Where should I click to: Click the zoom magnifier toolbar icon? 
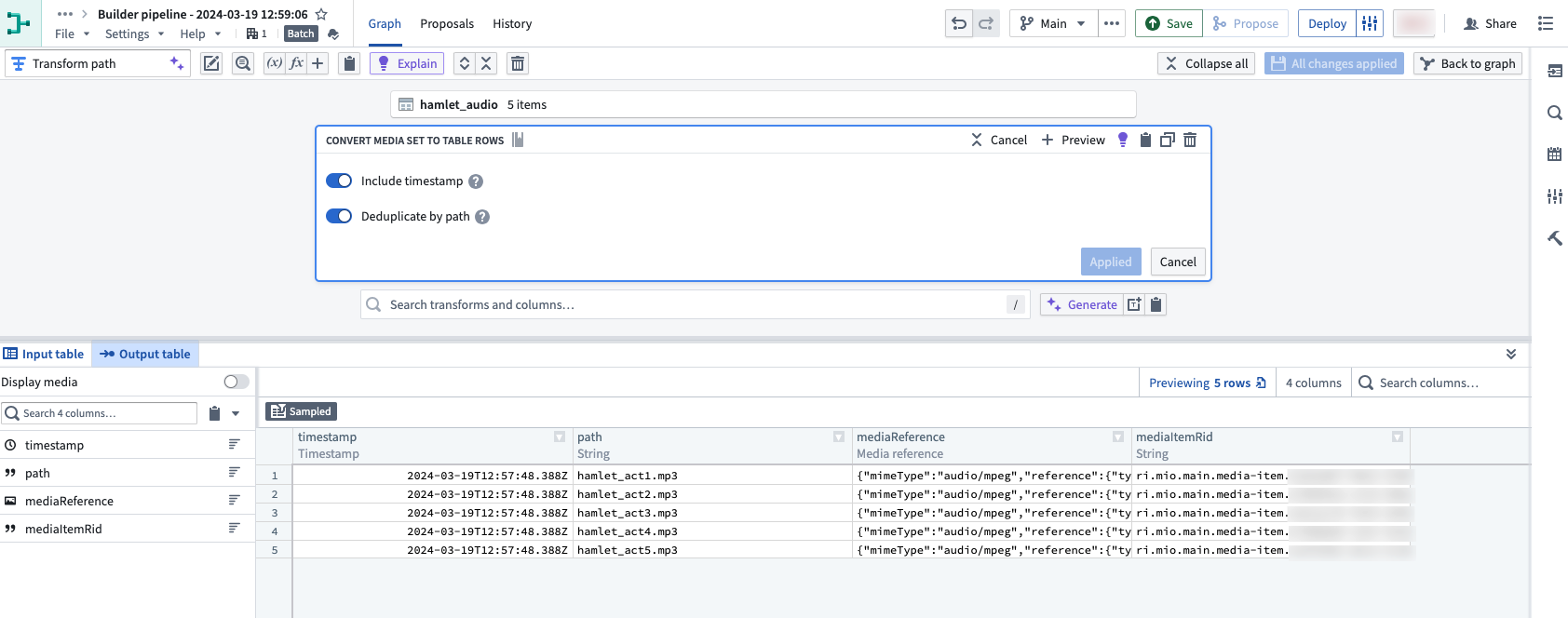[x=243, y=63]
